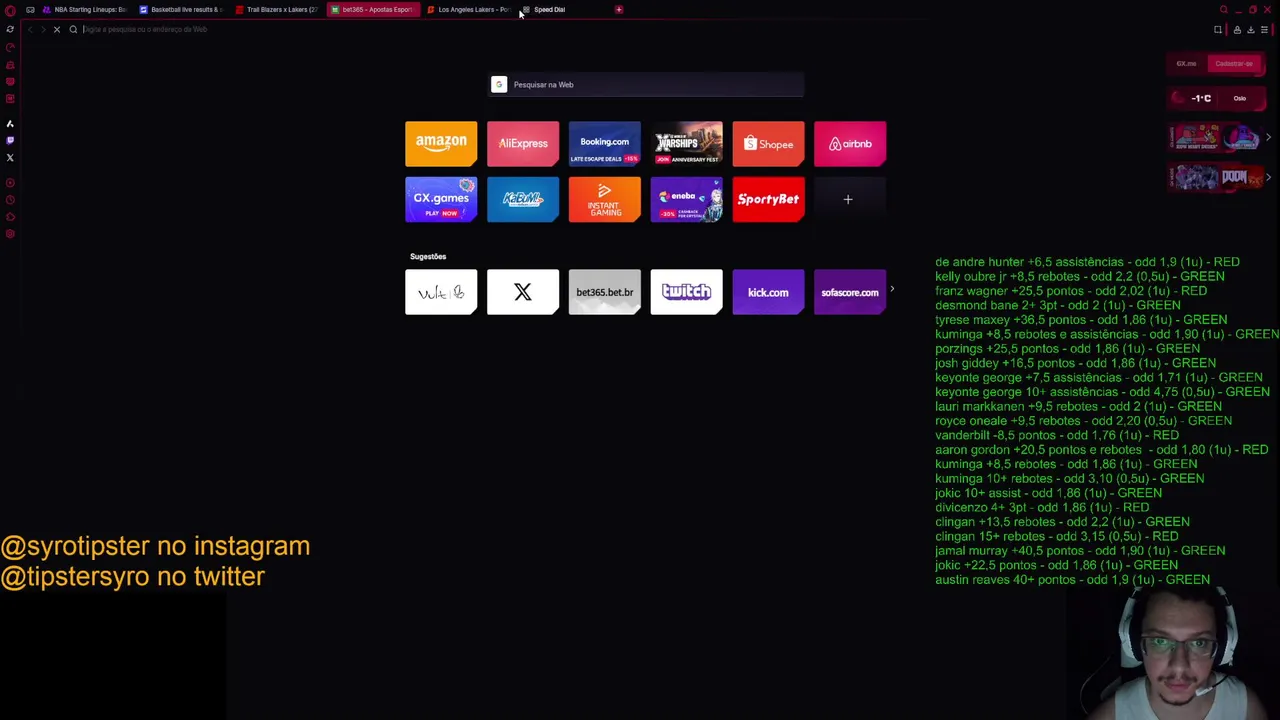
Task: Open the sofascore.com suggestion tile
Action: 850,292
